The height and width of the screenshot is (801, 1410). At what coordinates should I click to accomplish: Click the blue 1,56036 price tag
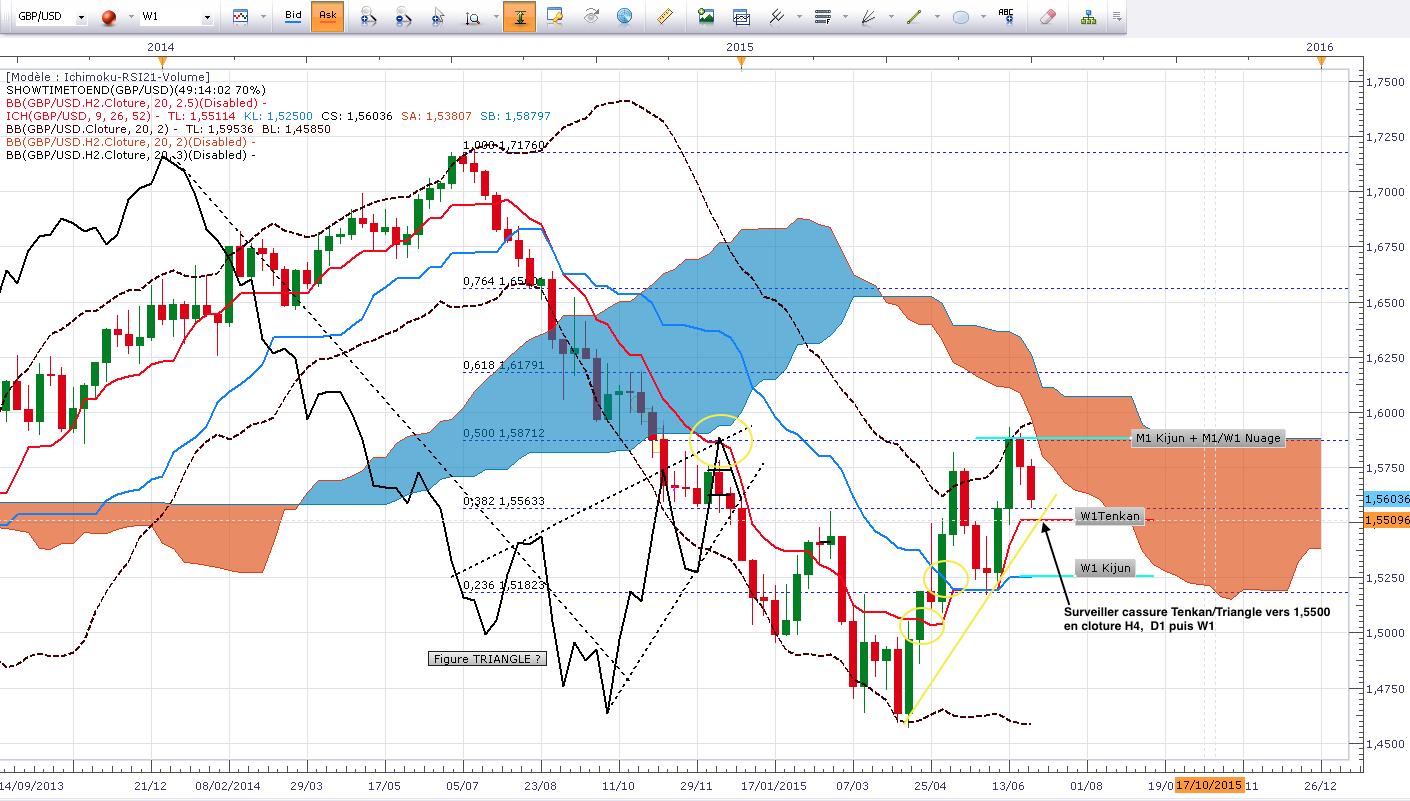click(1387, 498)
